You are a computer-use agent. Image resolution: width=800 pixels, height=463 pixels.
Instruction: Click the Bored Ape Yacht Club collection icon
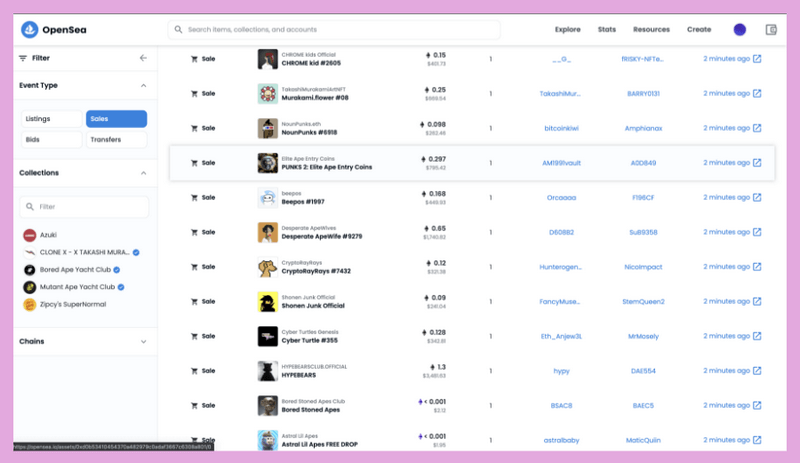pyautogui.click(x=30, y=270)
